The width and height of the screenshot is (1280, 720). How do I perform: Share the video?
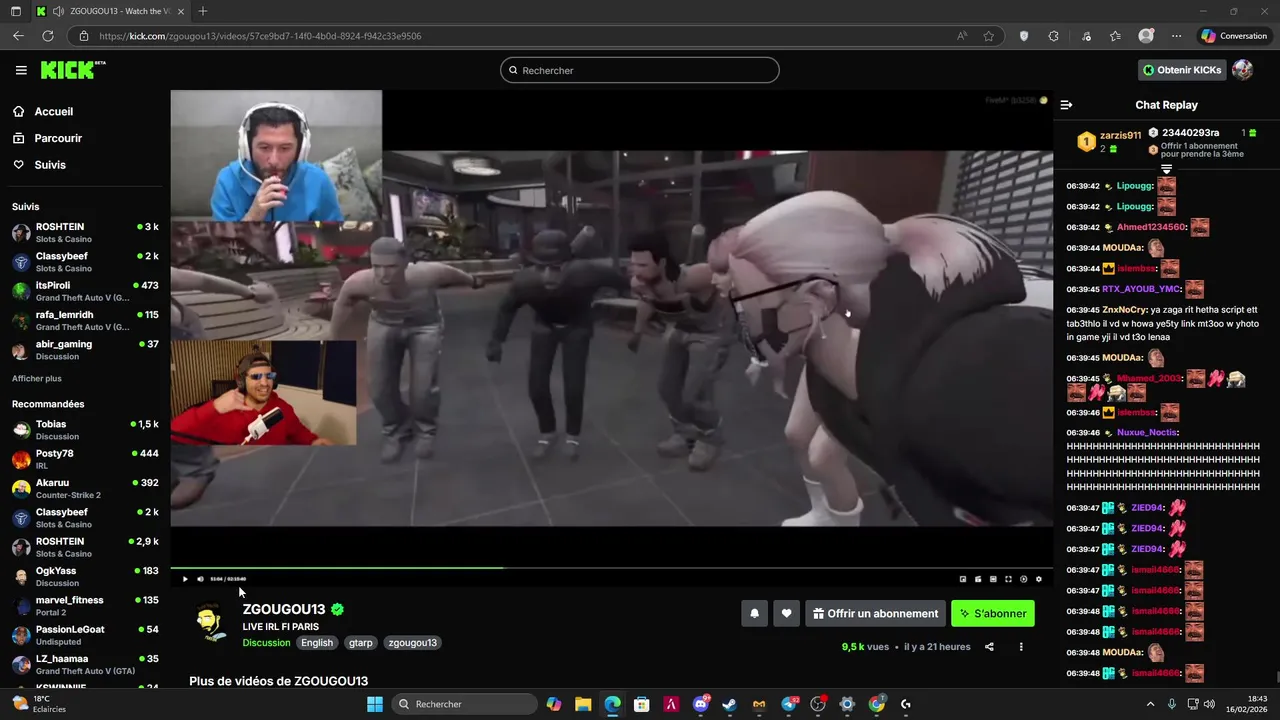(x=989, y=647)
